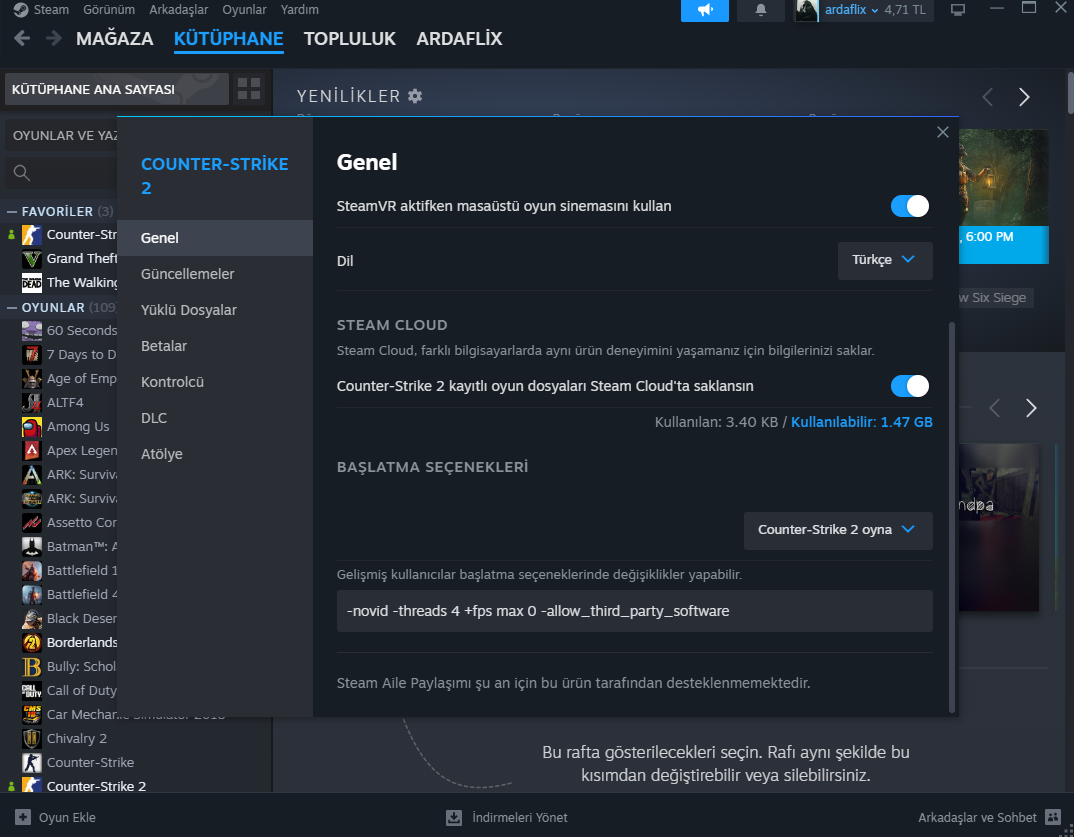Select the Betalar settings tab
The width and height of the screenshot is (1074, 837).
tap(215, 346)
